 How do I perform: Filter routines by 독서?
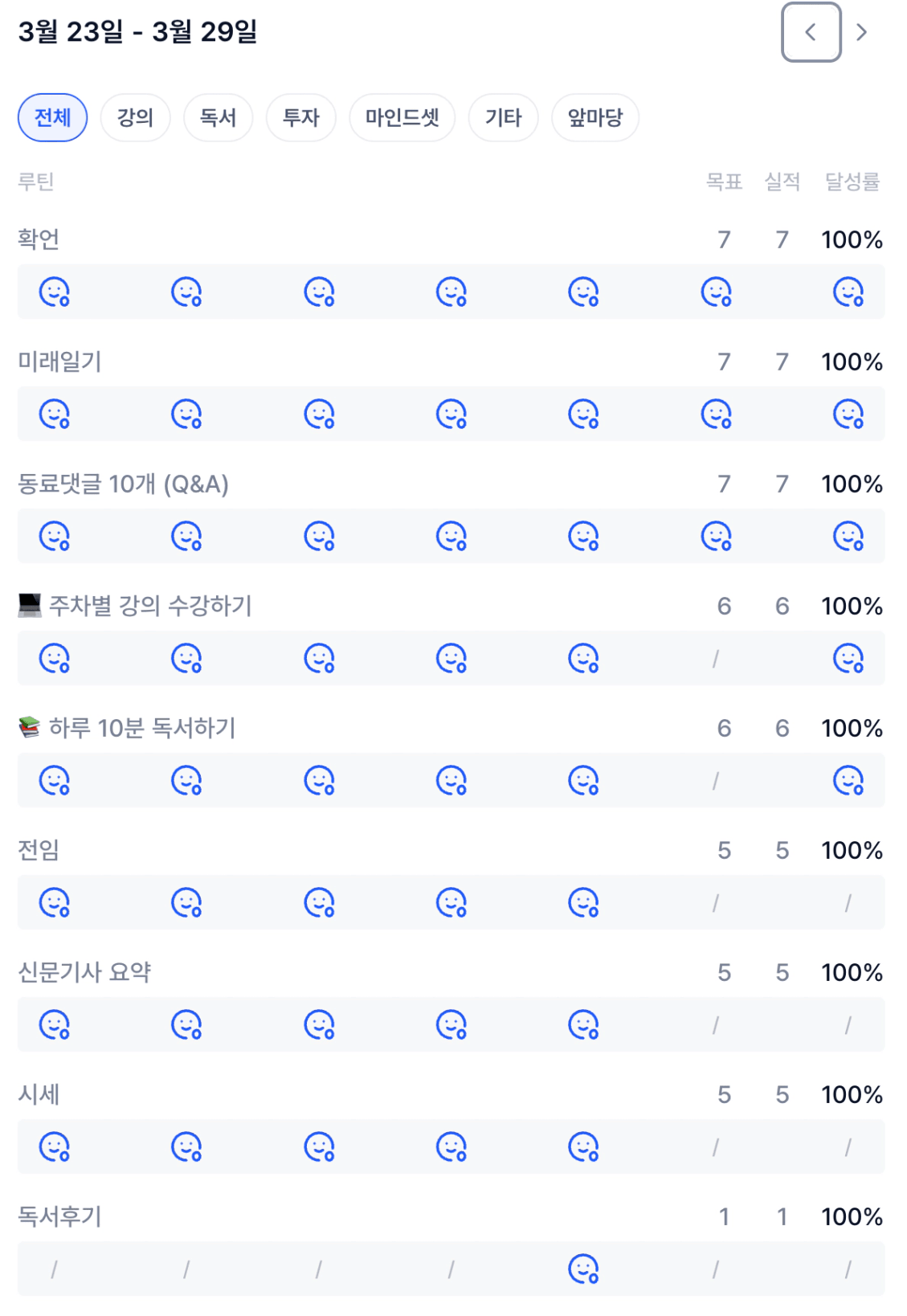218,118
